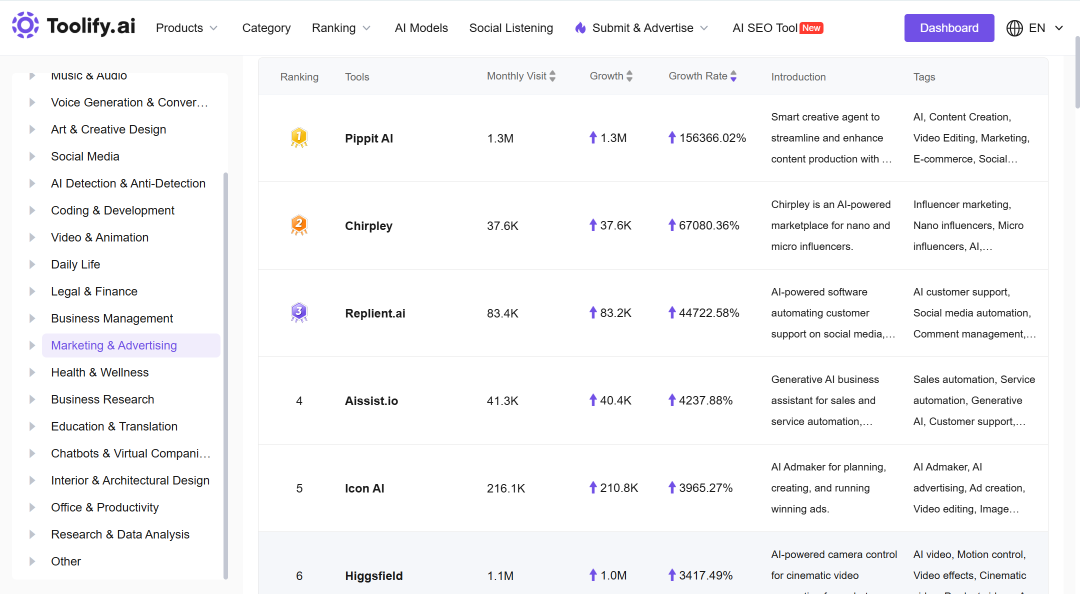Click the New badge on AI SEO Tool

tap(811, 28)
